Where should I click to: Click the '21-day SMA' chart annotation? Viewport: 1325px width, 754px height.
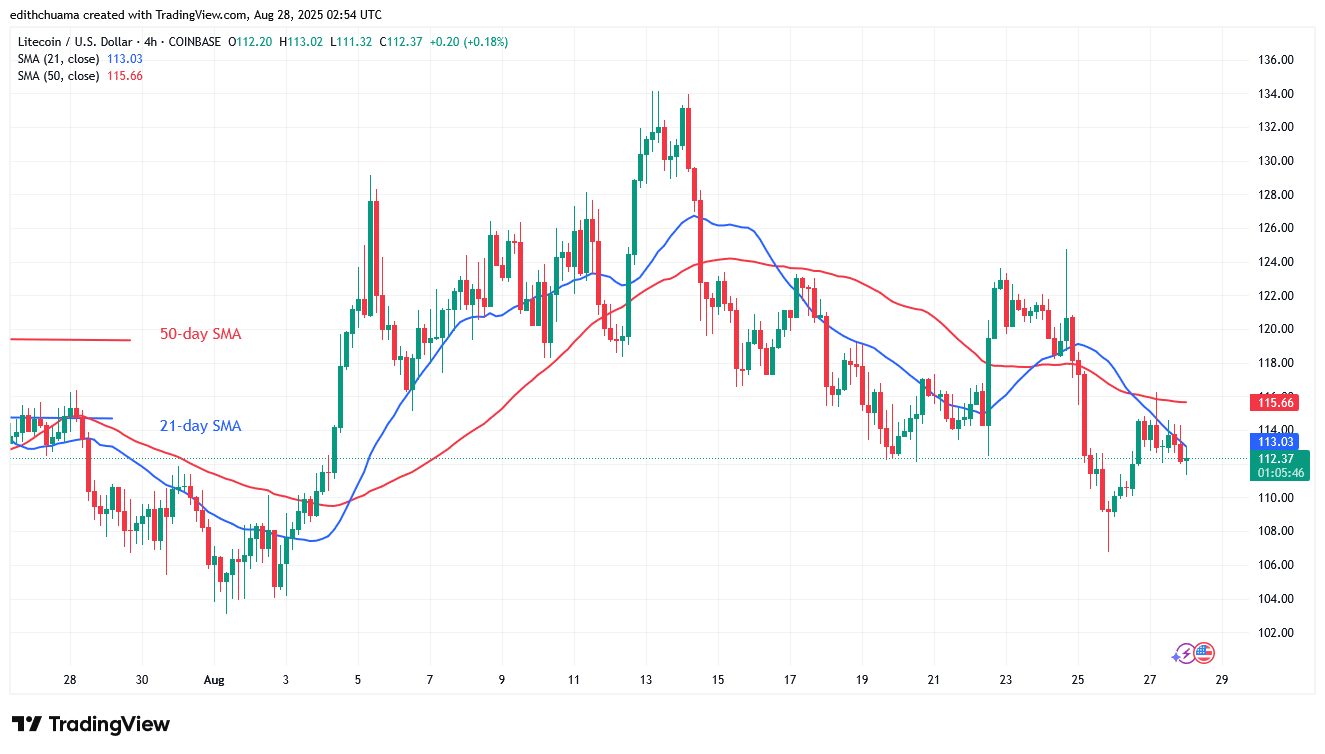tap(200, 426)
